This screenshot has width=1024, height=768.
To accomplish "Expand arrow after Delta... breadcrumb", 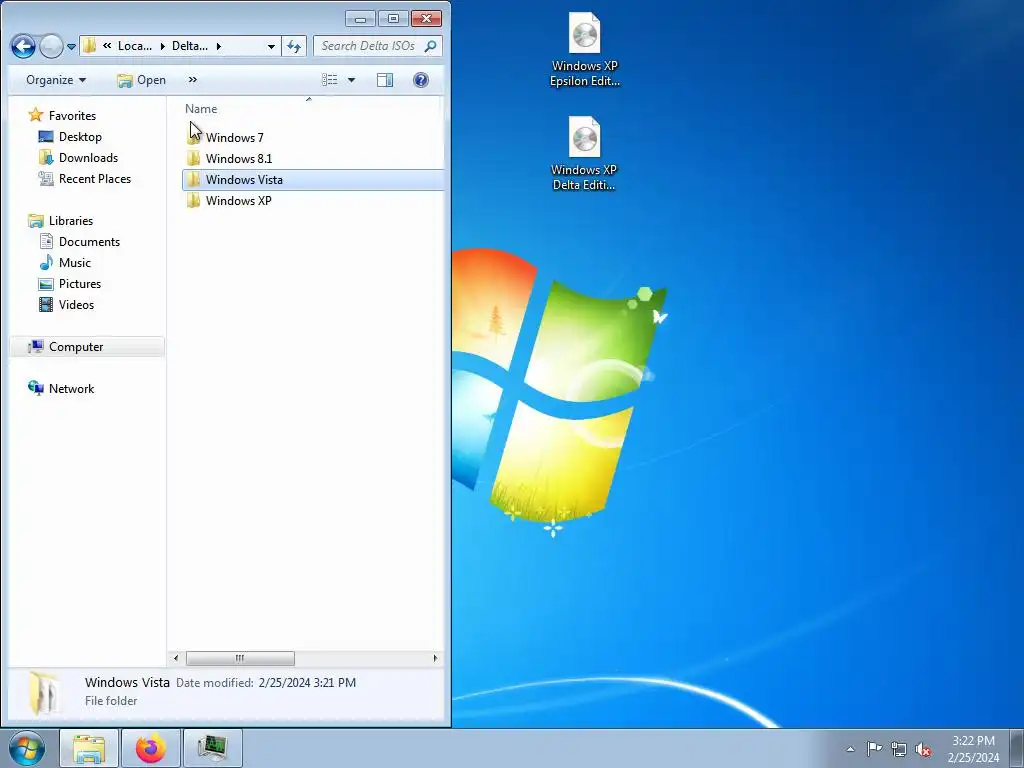I will pyautogui.click(x=219, y=46).
